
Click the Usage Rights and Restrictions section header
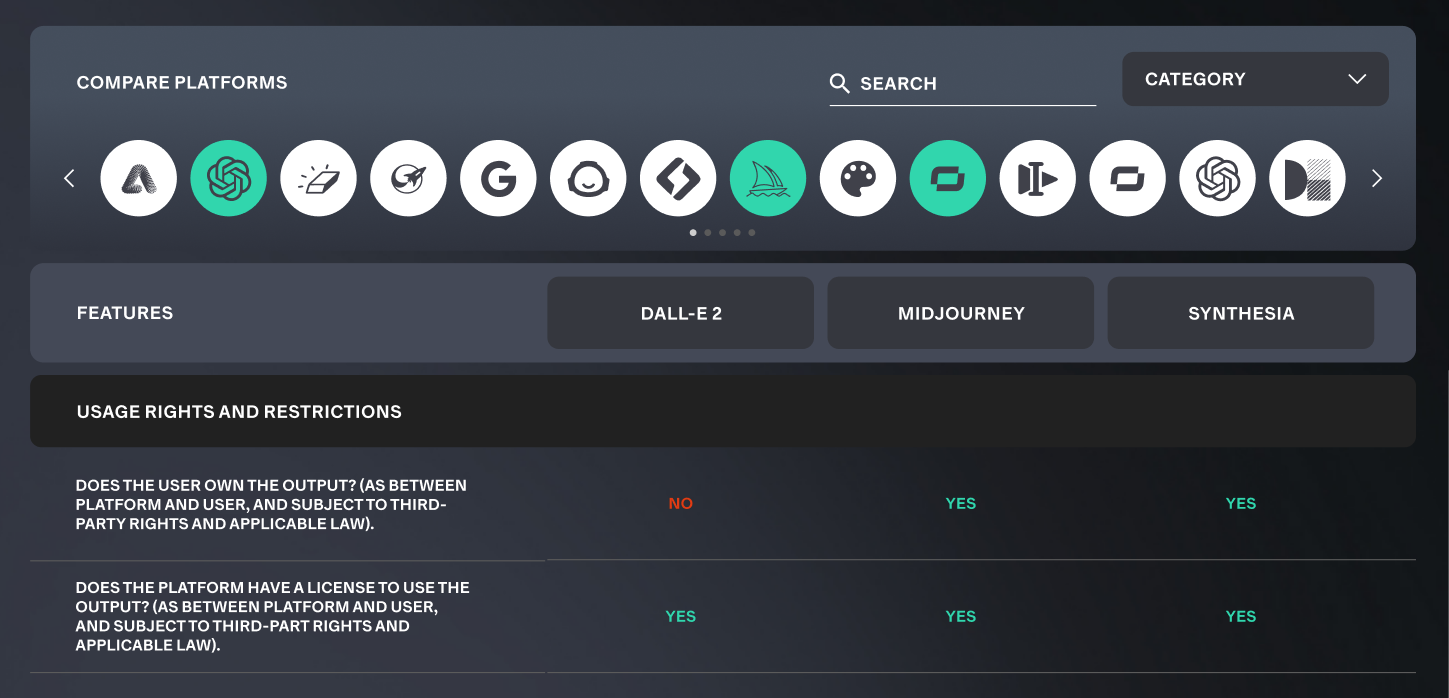(723, 411)
